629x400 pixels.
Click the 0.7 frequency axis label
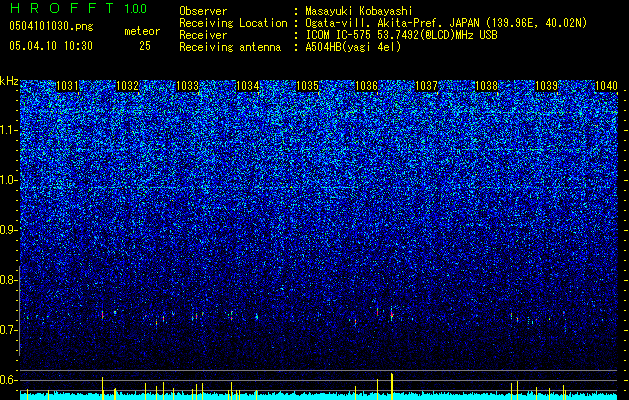(9, 330)
